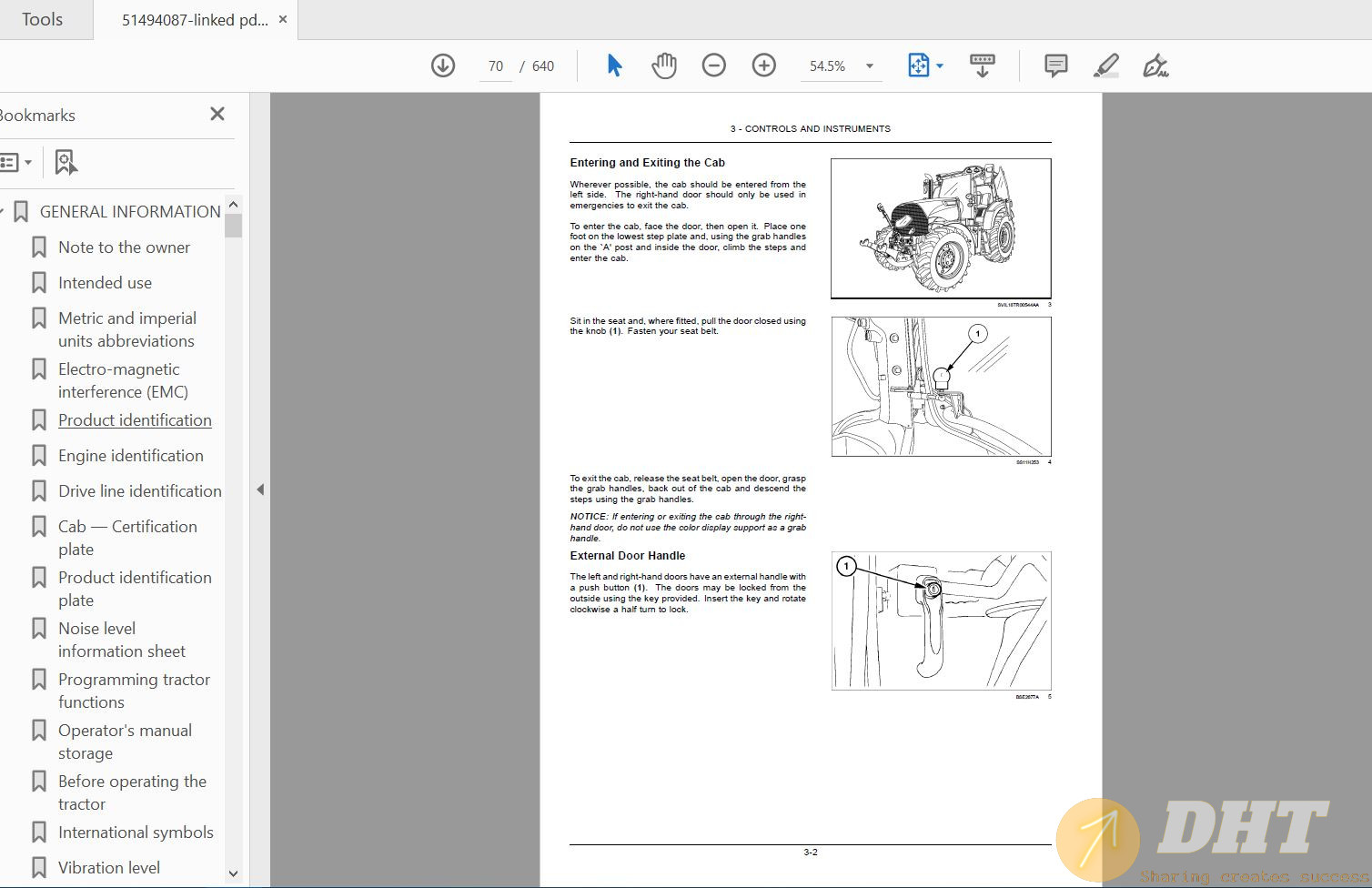The height and width of the screenshot is (888, 1372).
Task: Click bookmark icon beside Programming tractor functions
Action: pos(39,680)
